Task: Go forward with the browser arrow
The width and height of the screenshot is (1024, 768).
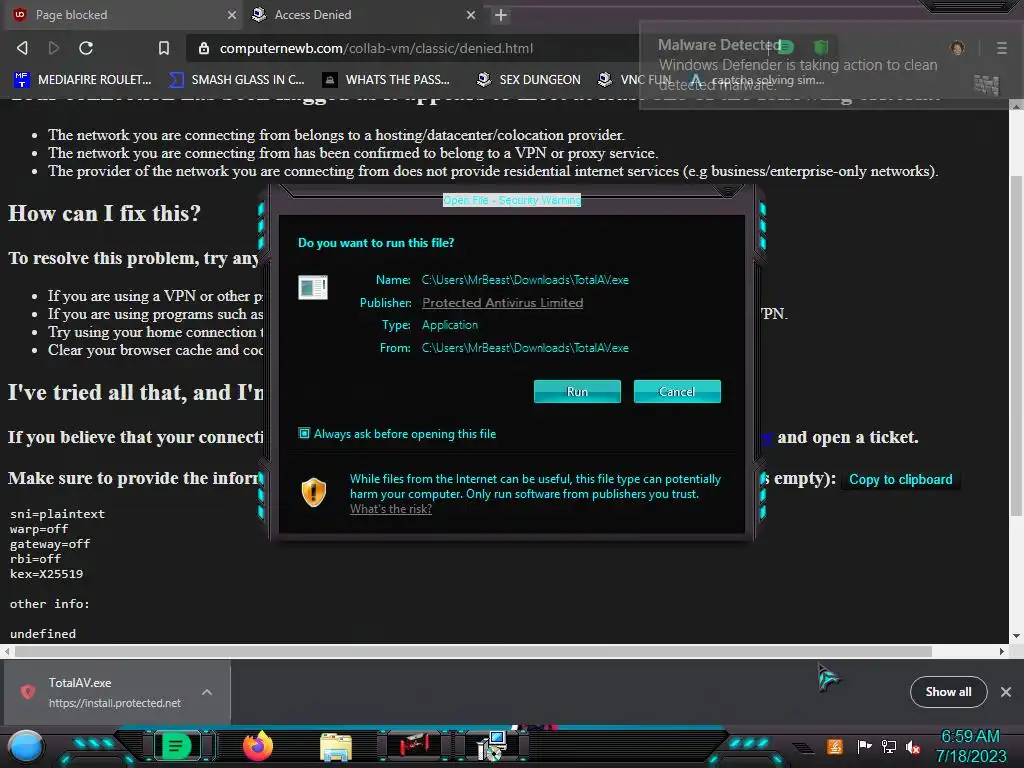Action: click(x=54, y=48)
